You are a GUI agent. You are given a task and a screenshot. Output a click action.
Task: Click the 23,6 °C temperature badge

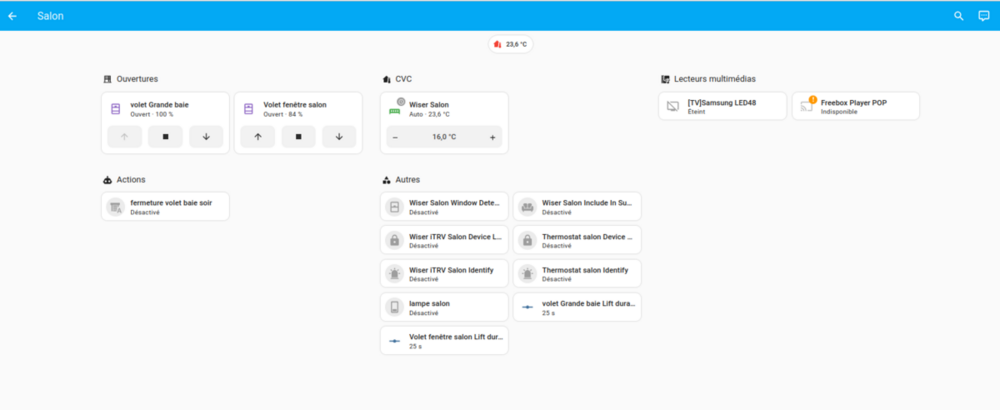511,45
